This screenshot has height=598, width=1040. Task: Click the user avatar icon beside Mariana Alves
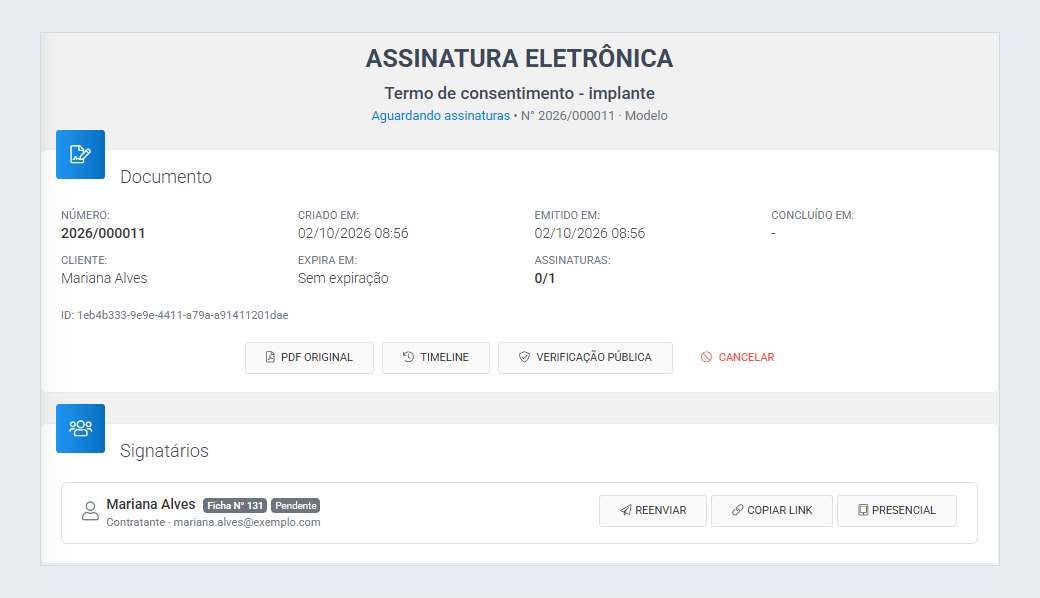[x=90, y=510]
